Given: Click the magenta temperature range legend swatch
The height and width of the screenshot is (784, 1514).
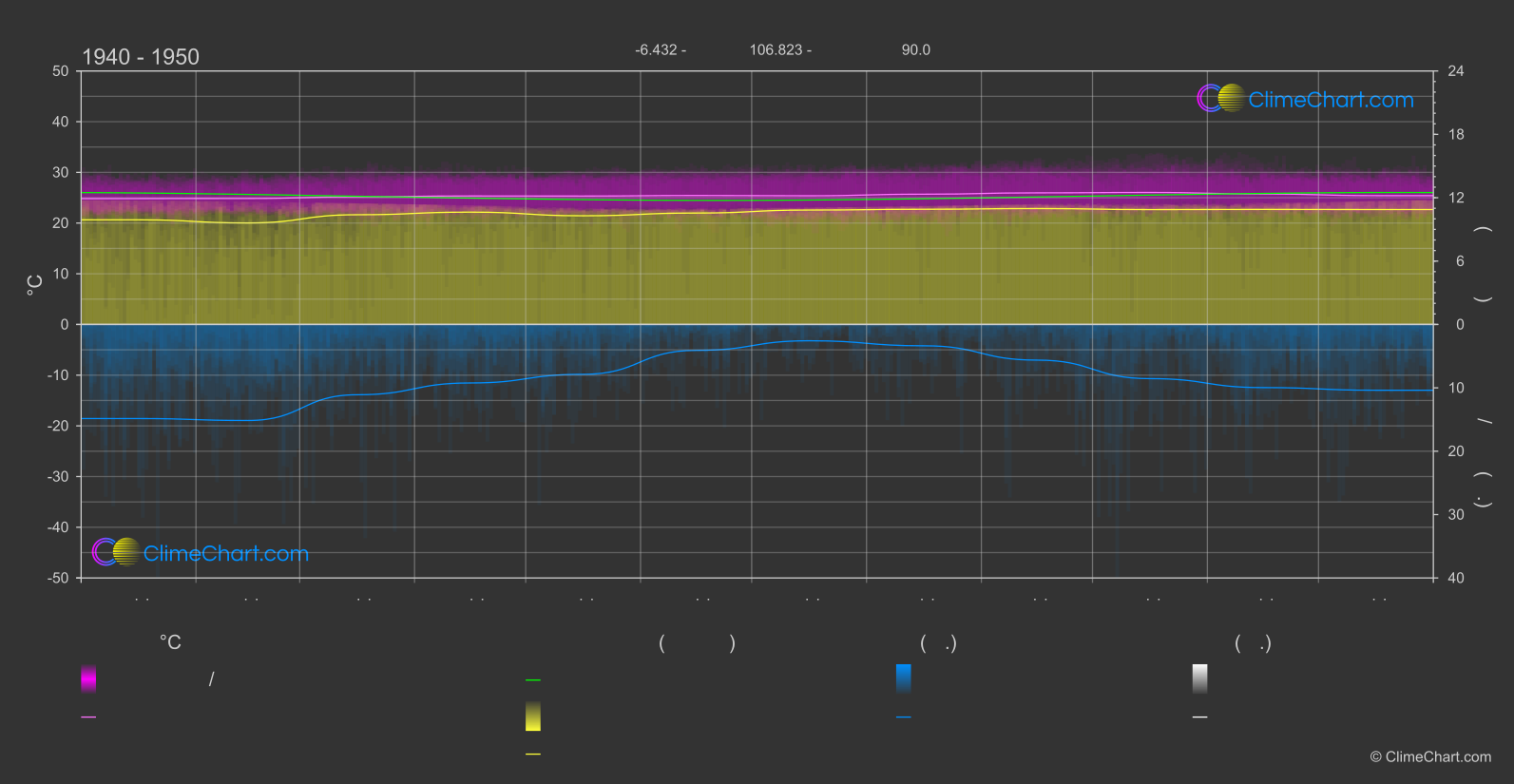Looking at the screenshot, I should [88, 679].
